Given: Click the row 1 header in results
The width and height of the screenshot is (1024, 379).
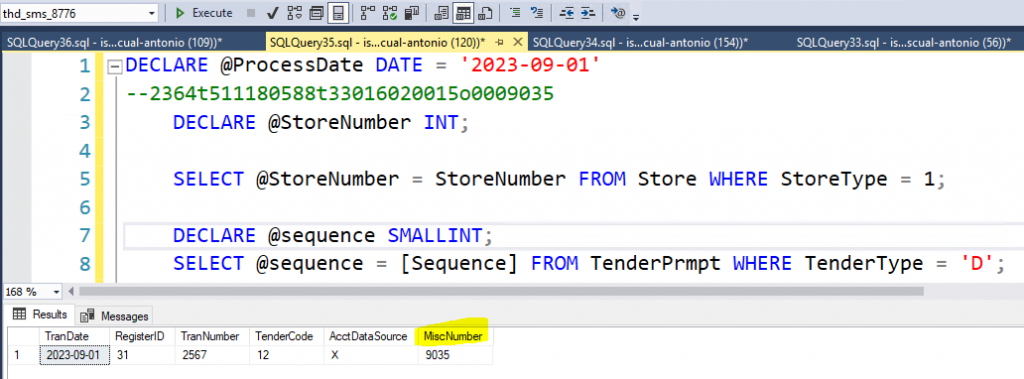Looking at the screenshot, I should point(24,354).
